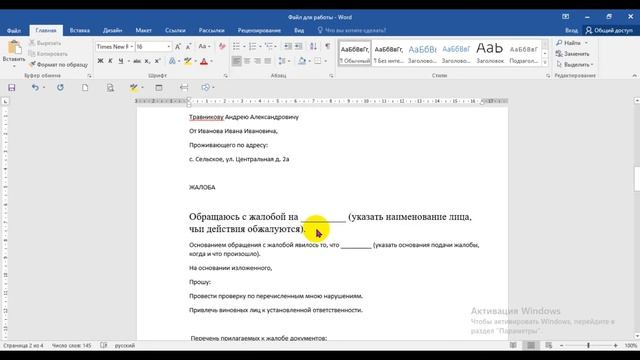This screenshot has width=640, height=360.
Task: Decrease paragraph indent
Action: [288, 47]
